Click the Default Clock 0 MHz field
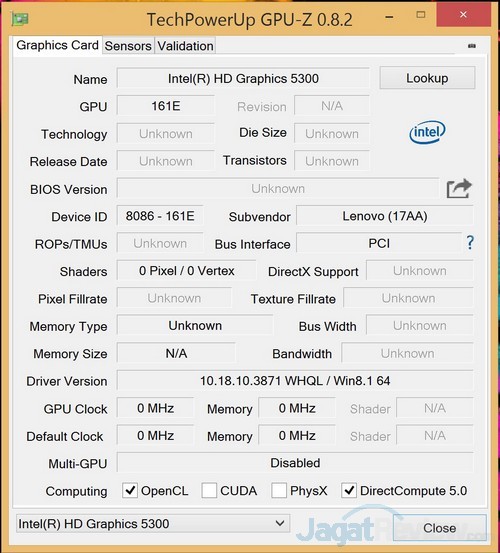 coord(156,436)
